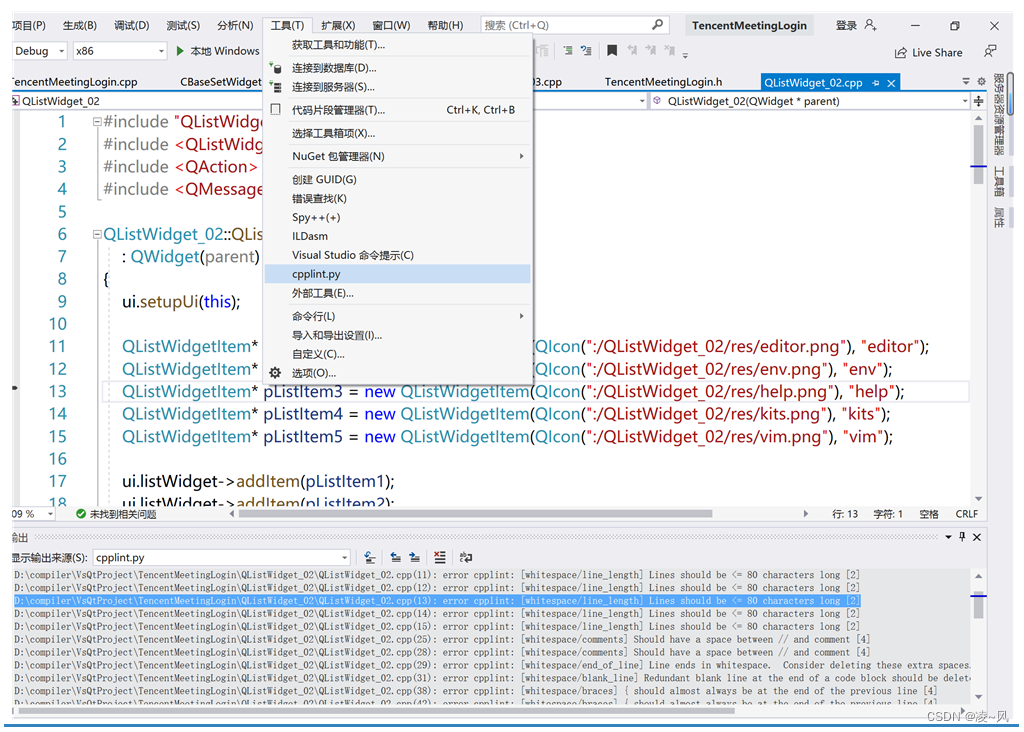Click 自定义(C)... menu entry
Screen dimensions: 1024x732
coord(398,354)
